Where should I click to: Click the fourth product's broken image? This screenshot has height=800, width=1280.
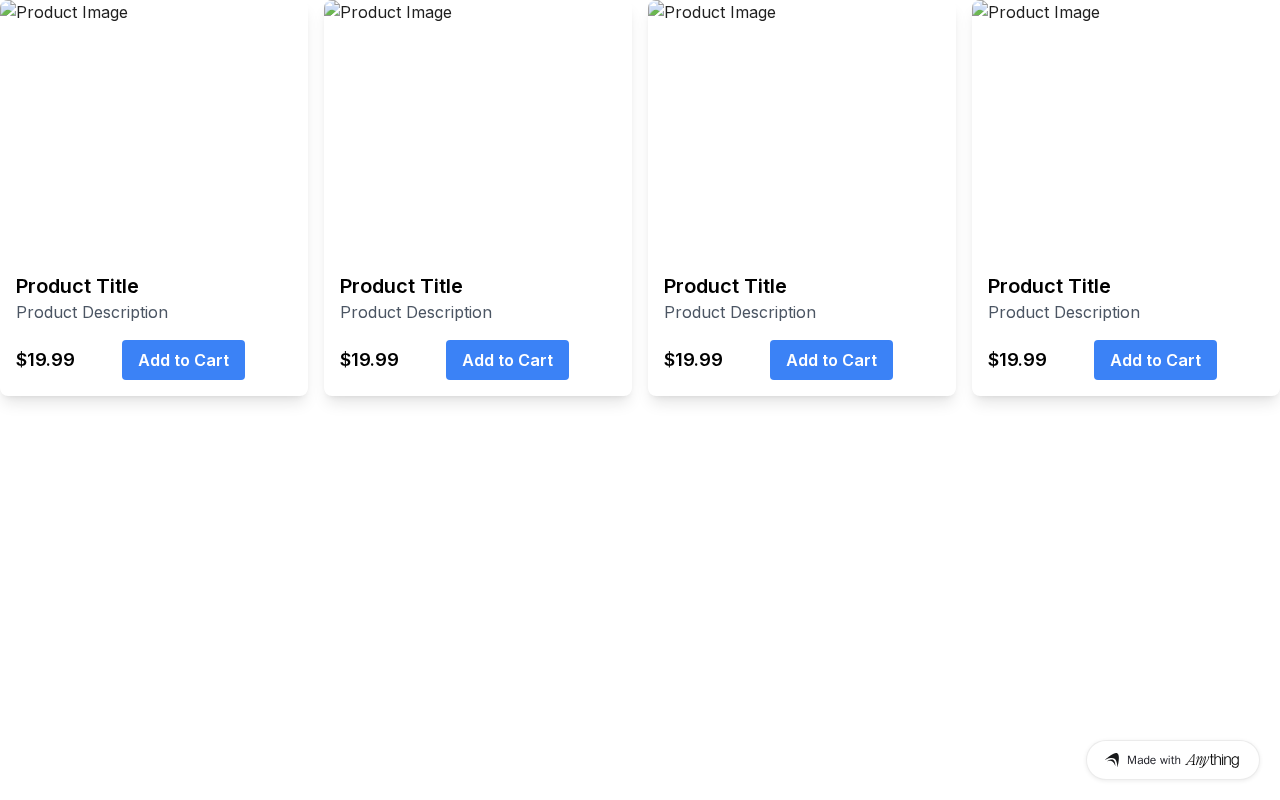[x=1037, y=13]
